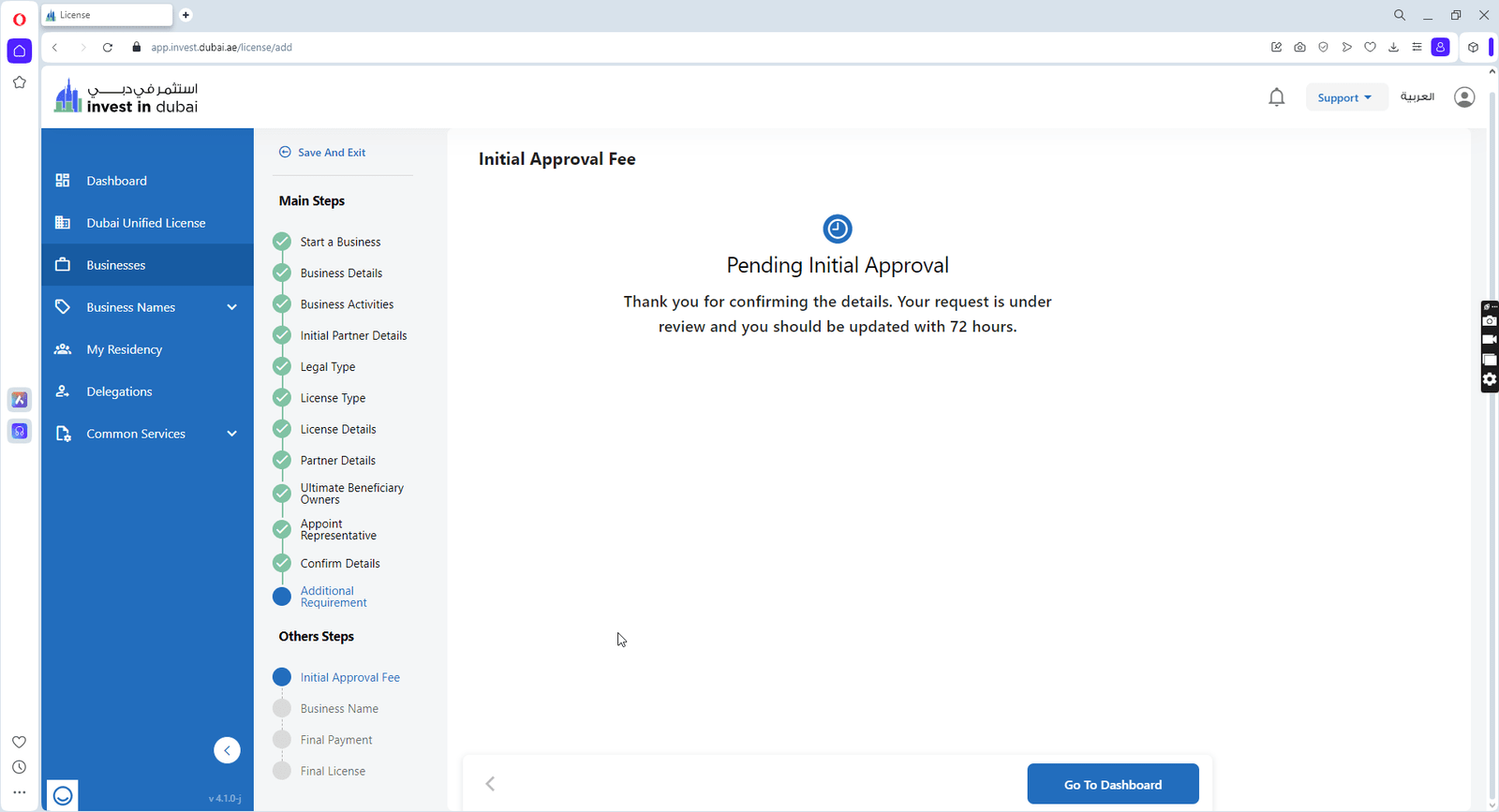The height and width of the screenshot is (812, 1499).
Task: Open Opera bookmarks star in sidebar
Action: click(20, 82)
